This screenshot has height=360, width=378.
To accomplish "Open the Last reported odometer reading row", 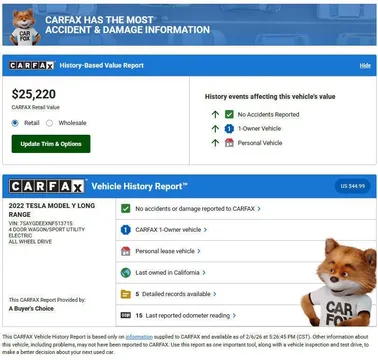I will pos(246,315).
